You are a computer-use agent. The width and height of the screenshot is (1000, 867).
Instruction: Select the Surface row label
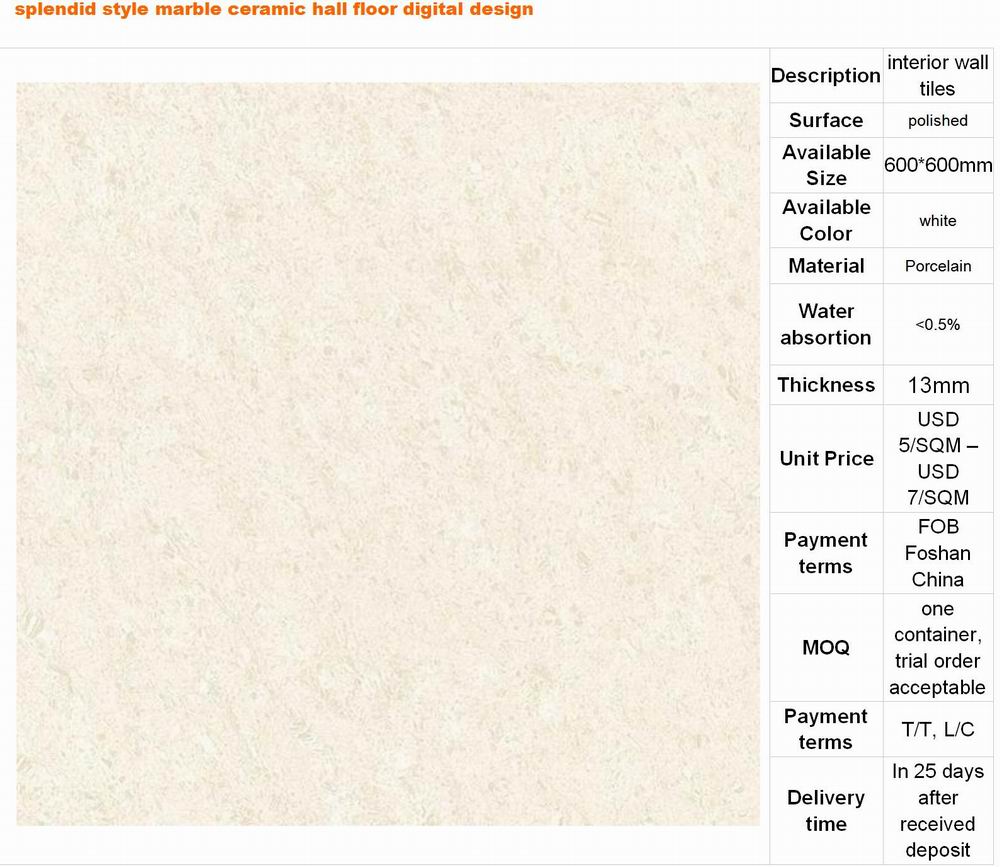(825, 120)
